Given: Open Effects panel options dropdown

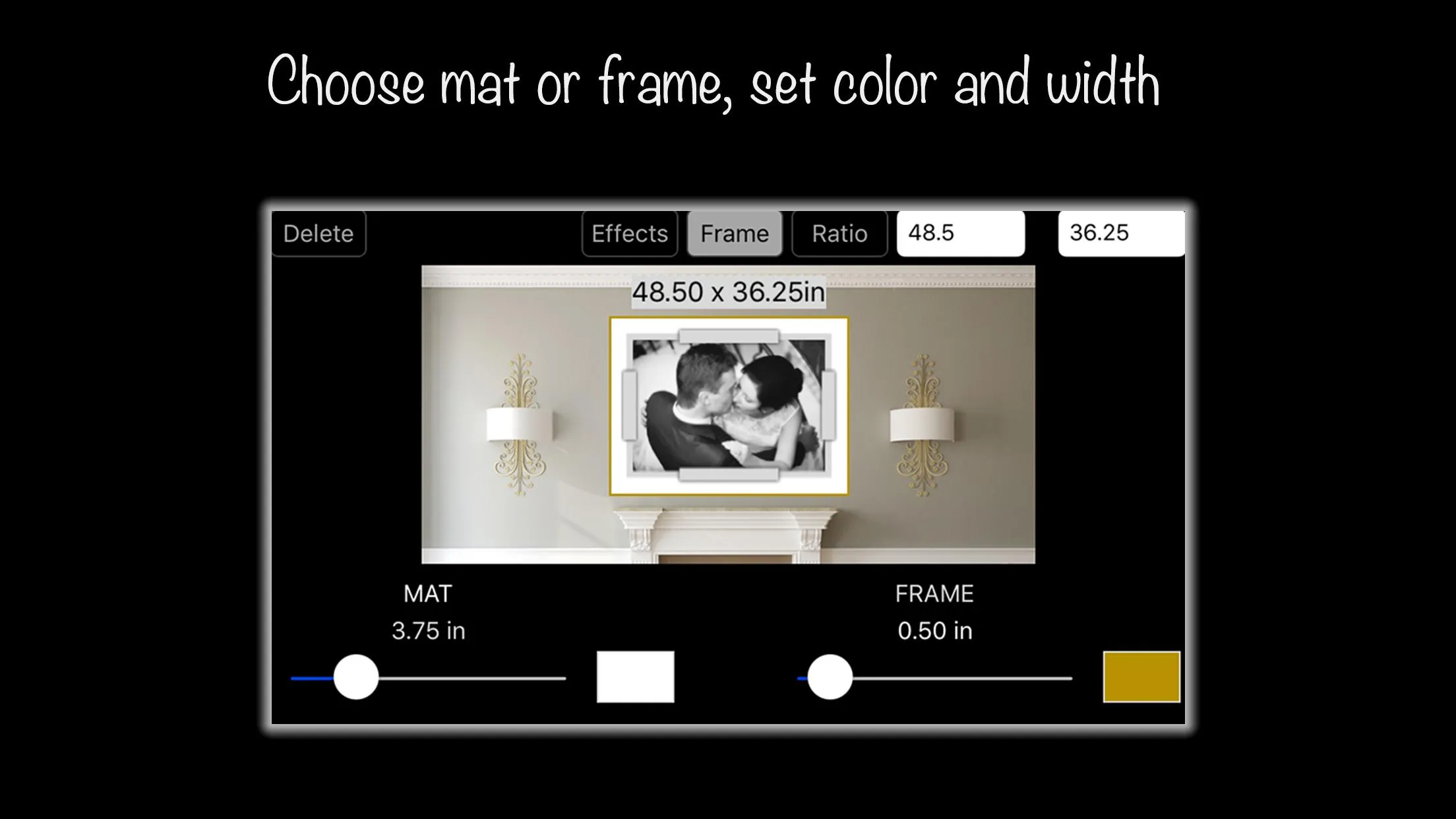Looking at the screenshot, I should [629, 233].
